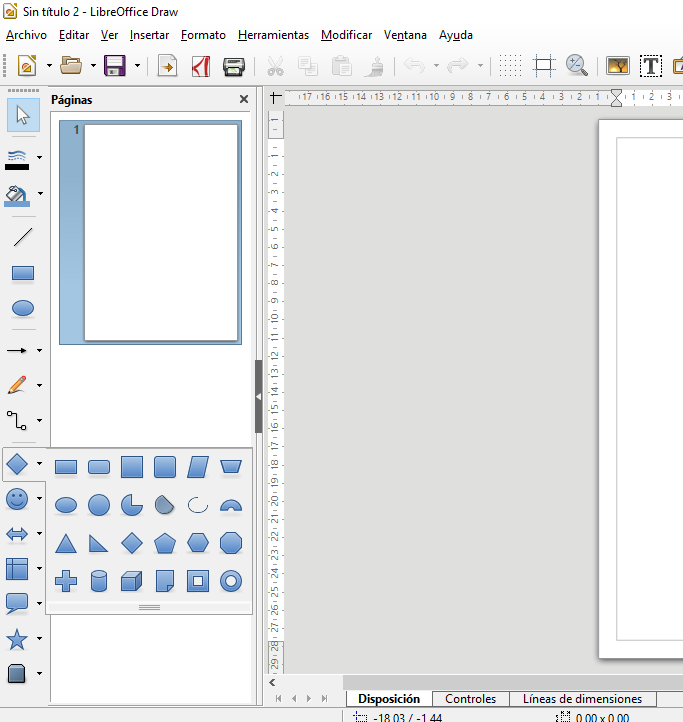
Task: Pick the circle pie shape
Action: click(x=132, y=505)
